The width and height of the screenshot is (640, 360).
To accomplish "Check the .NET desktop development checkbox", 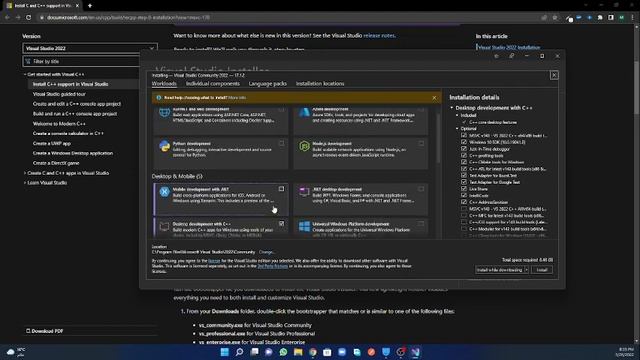I will (x=421, y=189).
